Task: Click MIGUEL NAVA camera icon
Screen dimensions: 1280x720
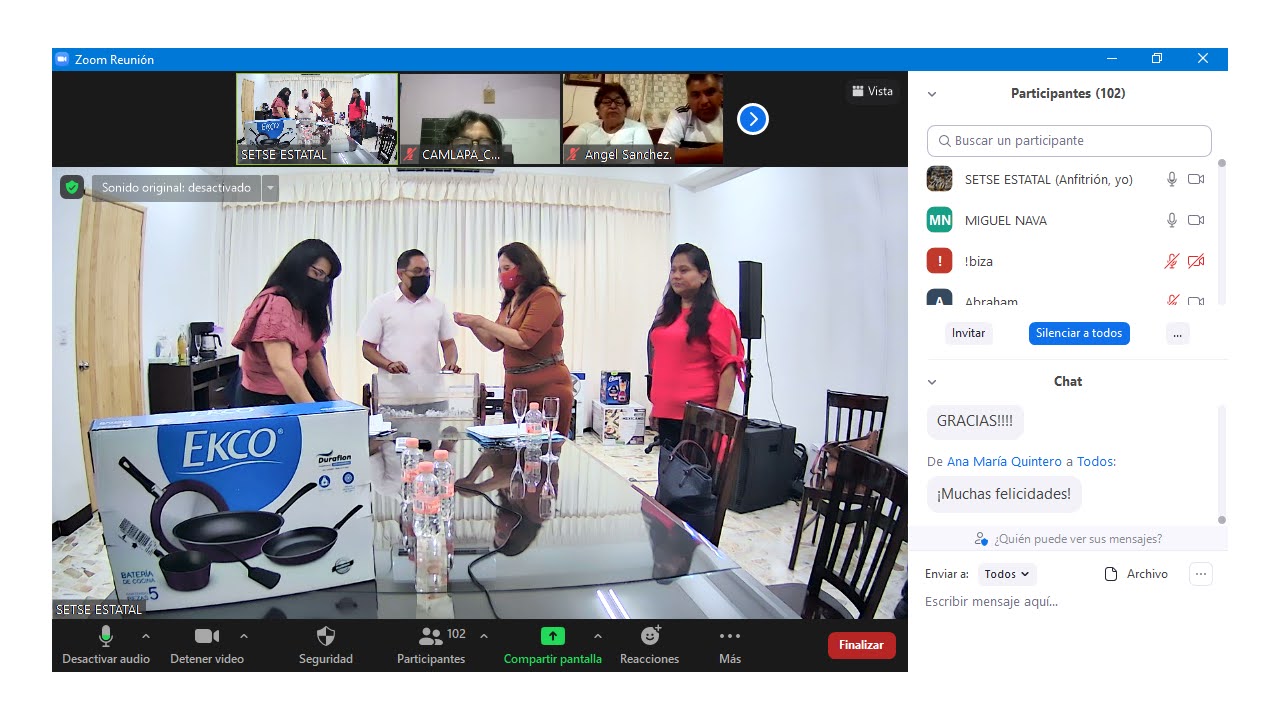Action: (x=1196, y=220)
